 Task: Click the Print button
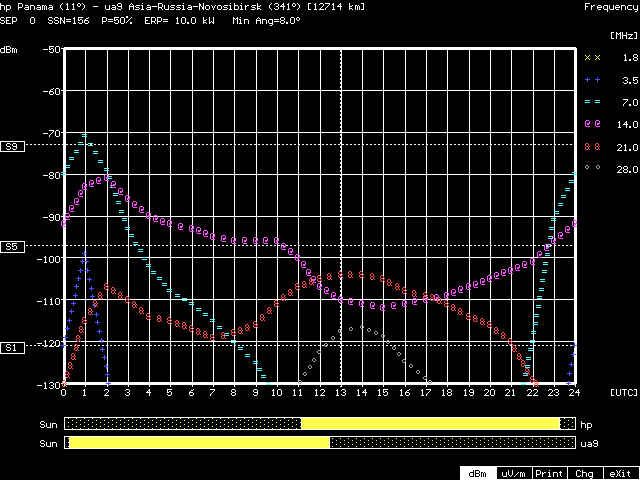pyautogui.click(x=549, y=473)
